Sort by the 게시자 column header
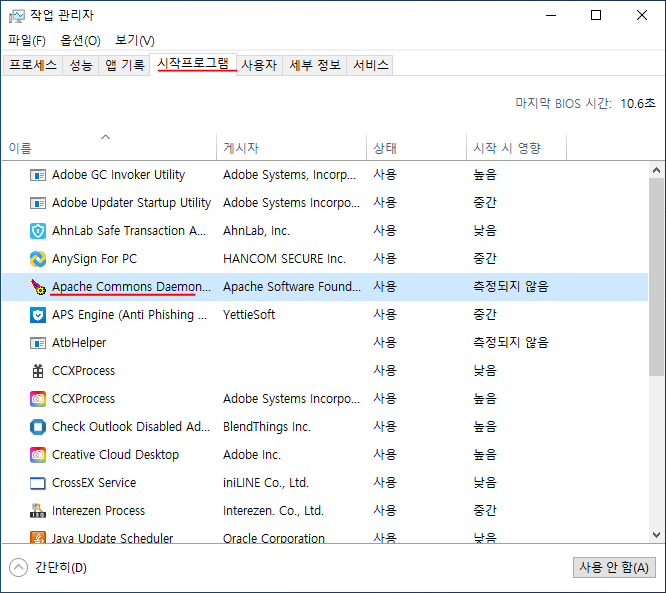 point(291,147)
